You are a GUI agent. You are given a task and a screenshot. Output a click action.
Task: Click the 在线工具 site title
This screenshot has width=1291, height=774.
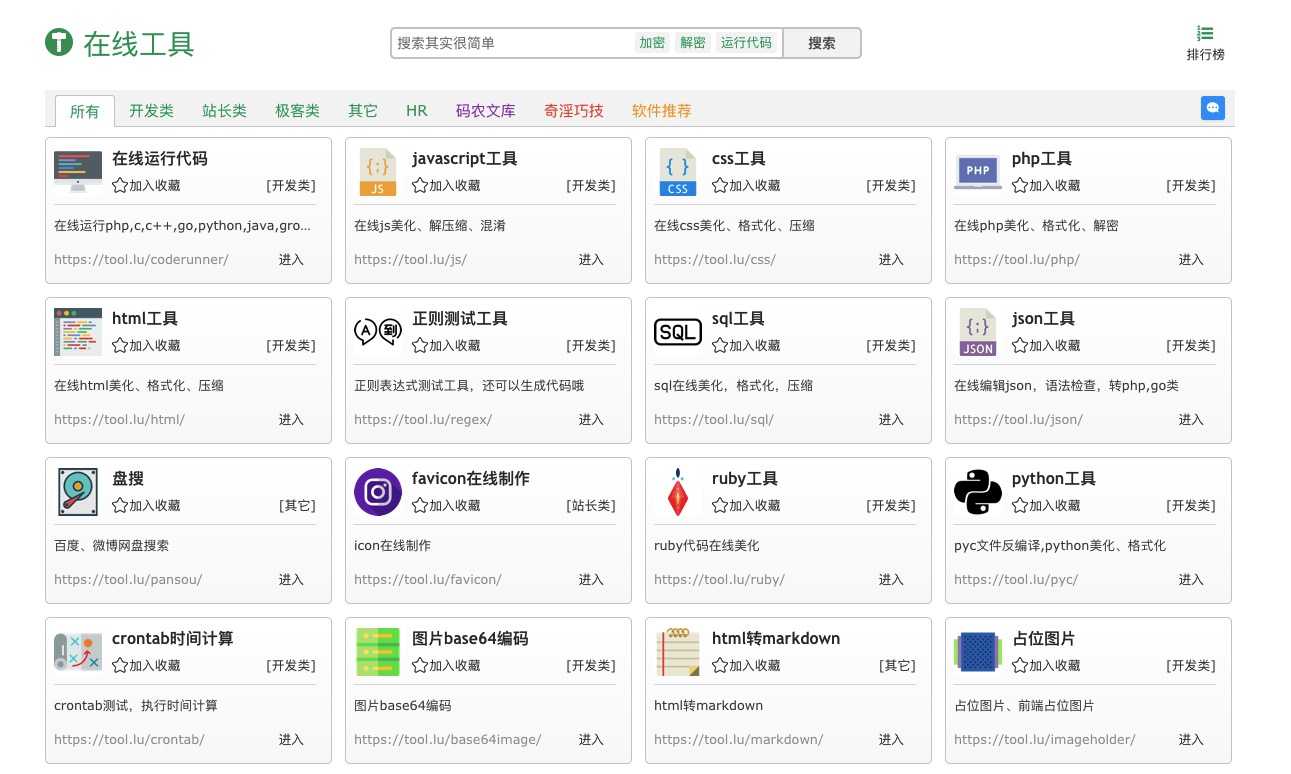139,44
